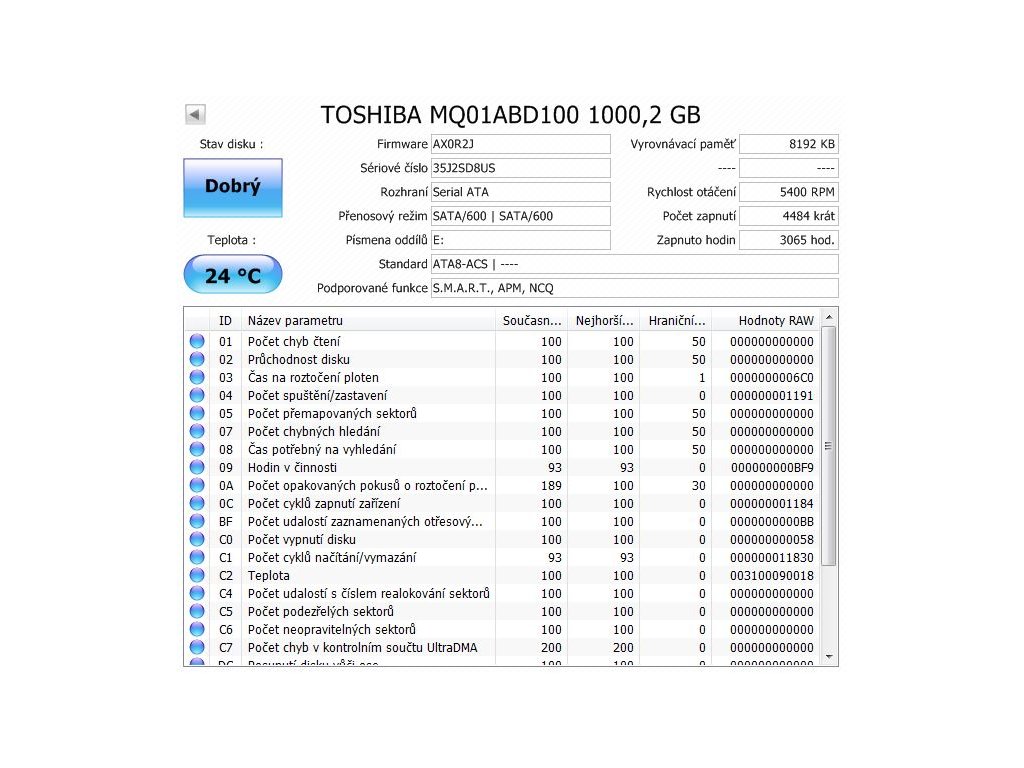Click RAW value 000000000BF9
Viewport: 1024px width, 768px height.
click(x=772, y=468)
